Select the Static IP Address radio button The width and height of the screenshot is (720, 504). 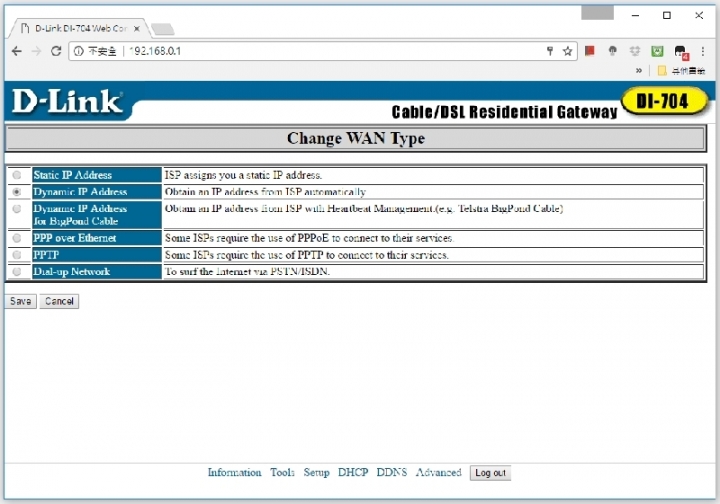point(17,175)
